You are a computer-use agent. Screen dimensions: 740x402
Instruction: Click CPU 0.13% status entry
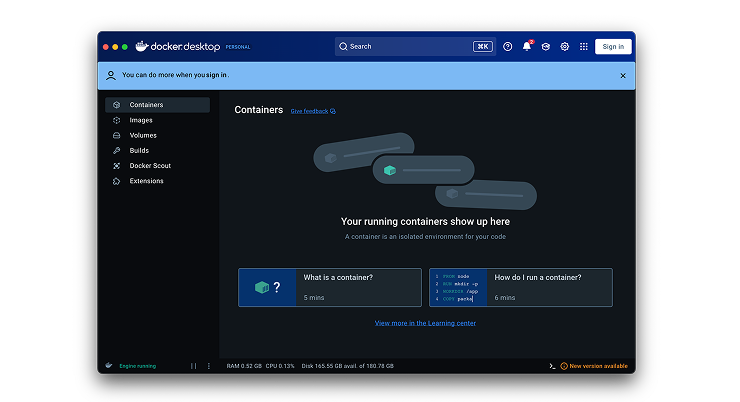tap(280, 366)
